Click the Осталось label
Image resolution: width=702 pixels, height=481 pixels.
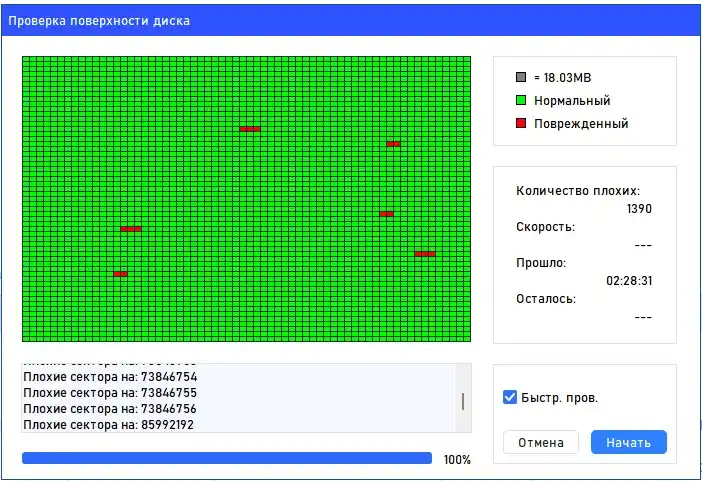tap(546, 299)
